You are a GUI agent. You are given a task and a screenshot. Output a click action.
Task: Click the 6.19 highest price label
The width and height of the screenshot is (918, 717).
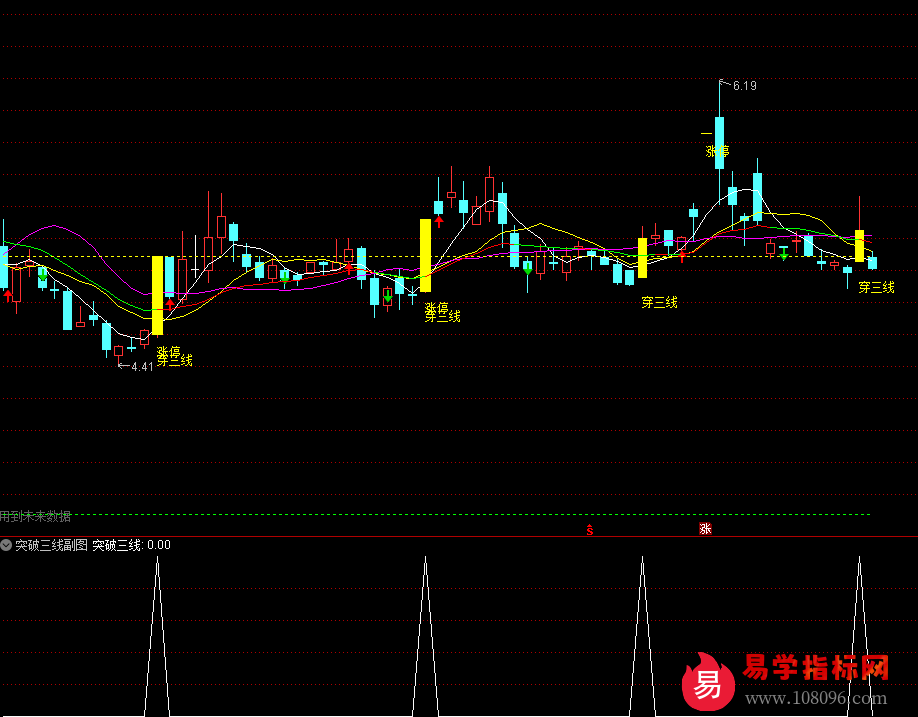[x=744, y=86]
